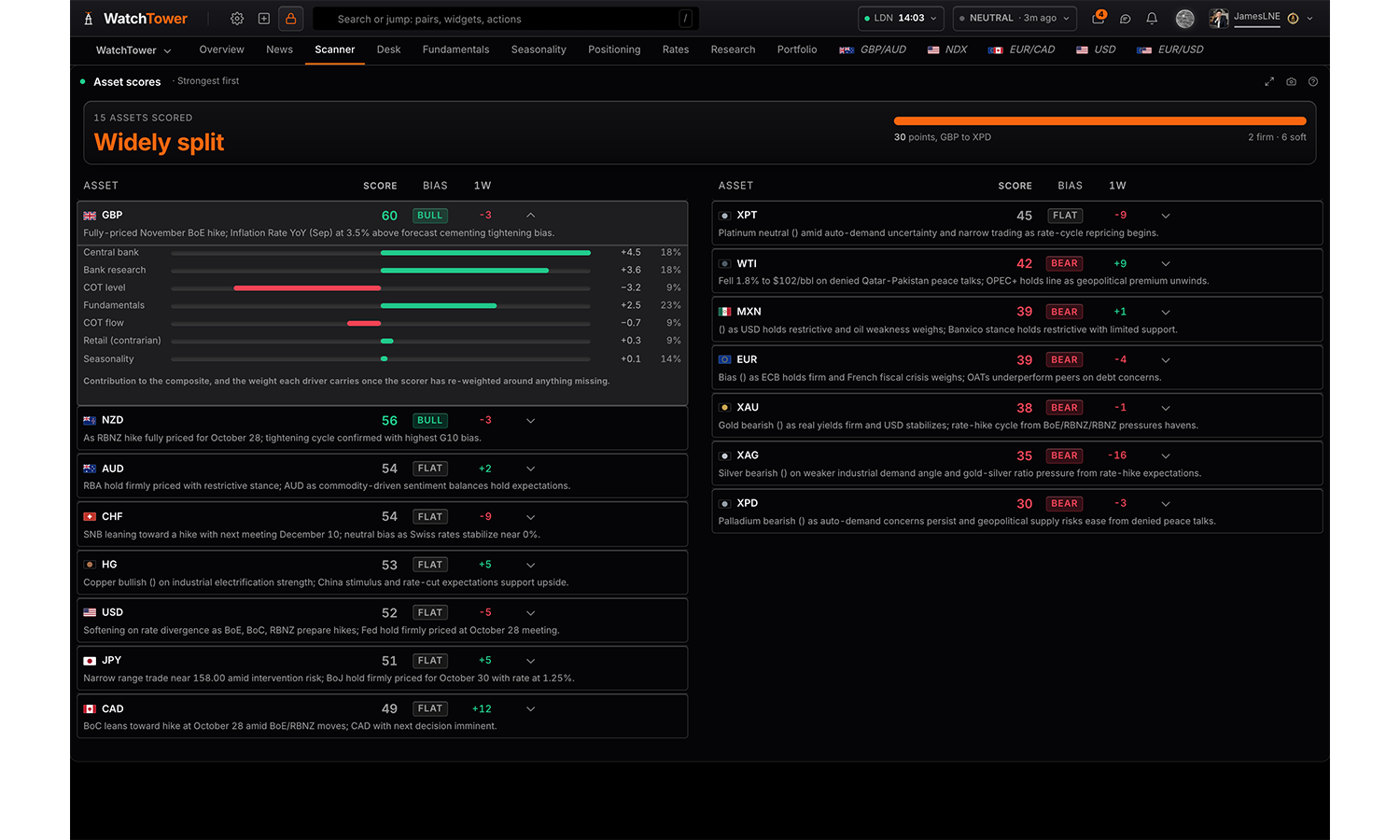The height and width of the screenshot is (840, 1400).
Task: Click the JamesLNE profile picture
Action: pyautogui.click(x=1219, y=19)
